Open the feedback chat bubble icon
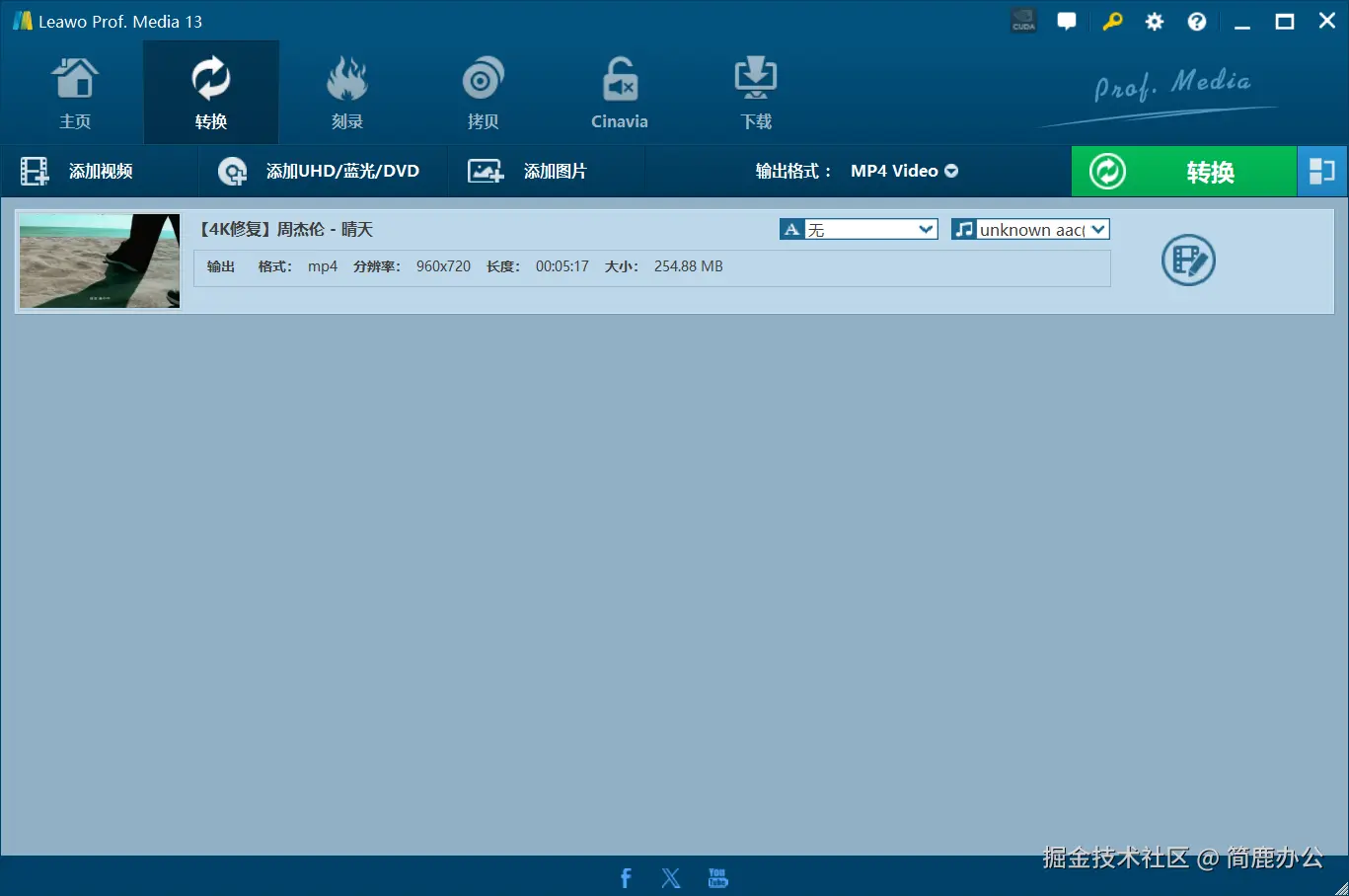This screenshot has height=896, width=1349. point(1067,21)
